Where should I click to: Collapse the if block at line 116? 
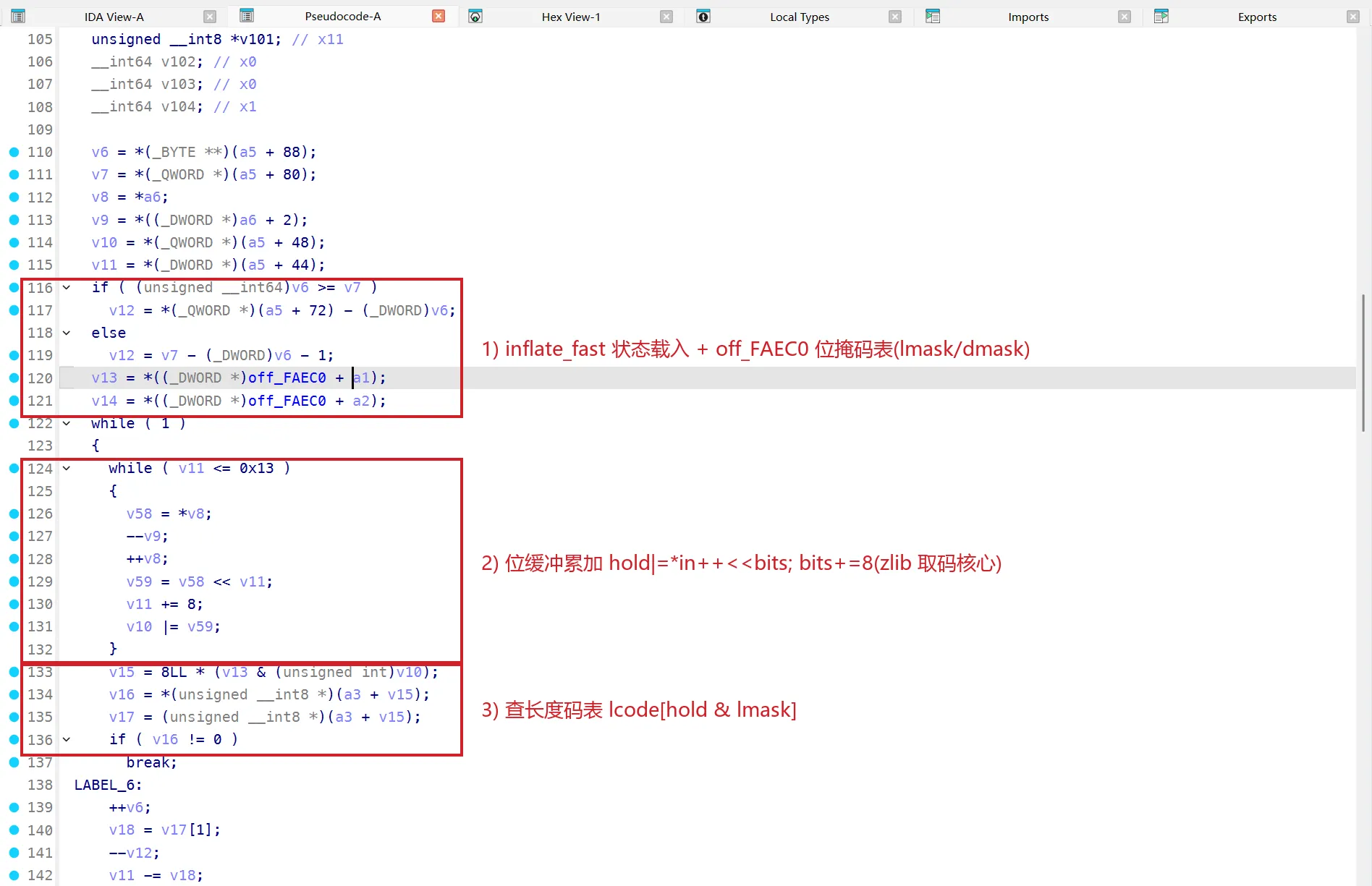click(67, 288)
